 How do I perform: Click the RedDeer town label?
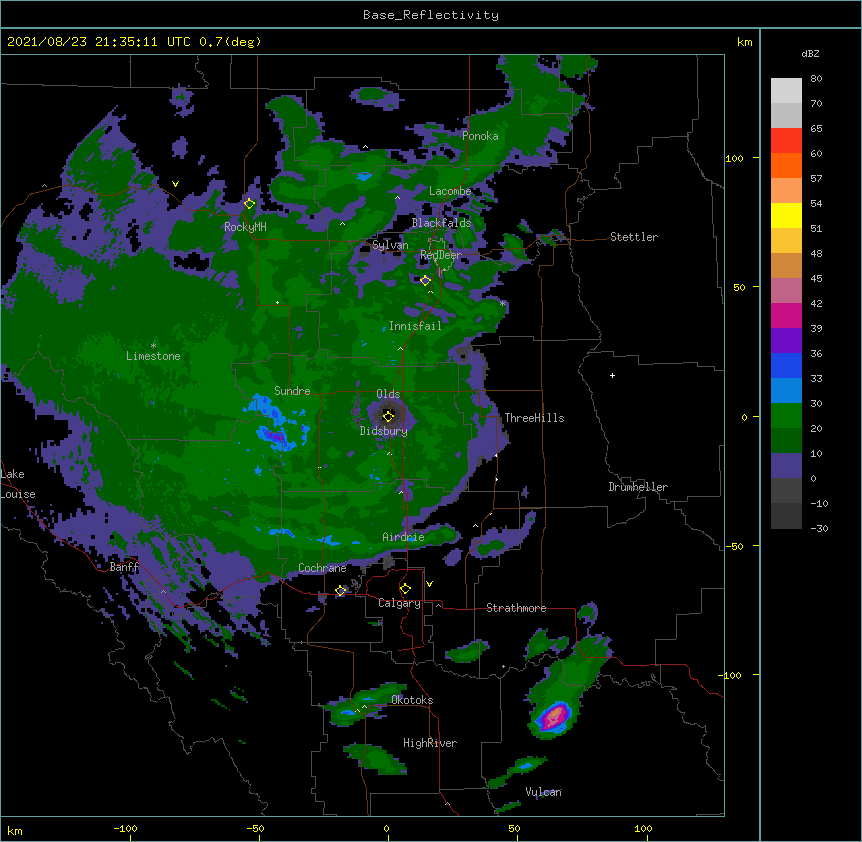pos(441,255)
